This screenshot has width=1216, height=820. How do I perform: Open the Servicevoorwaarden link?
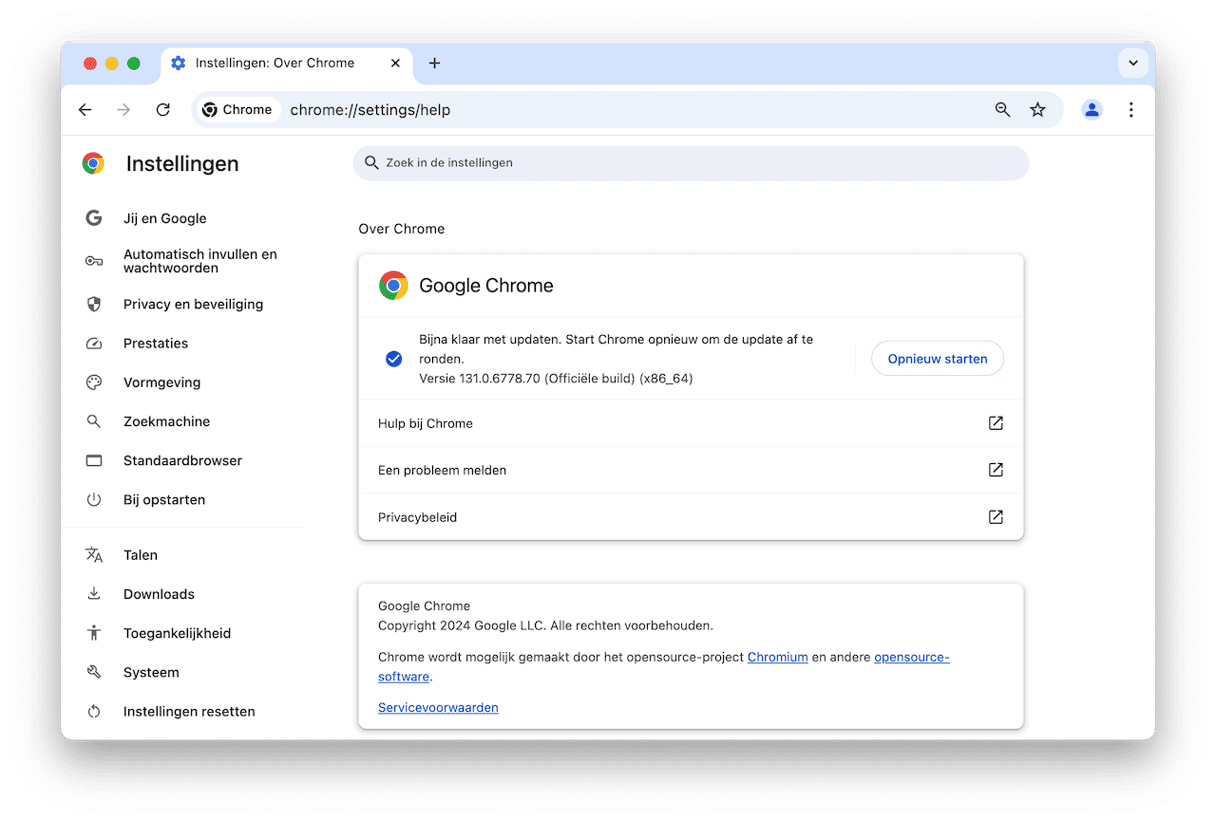[x=438, y=707]
